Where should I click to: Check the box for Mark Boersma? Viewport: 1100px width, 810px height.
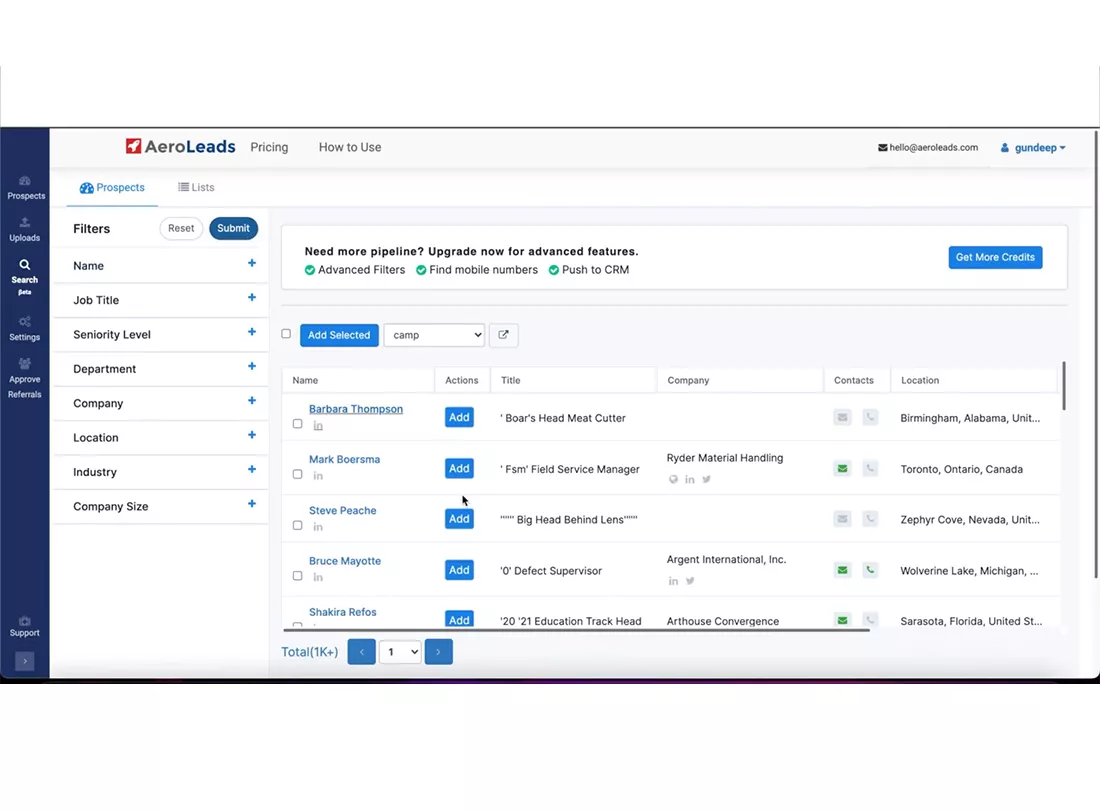297,474
